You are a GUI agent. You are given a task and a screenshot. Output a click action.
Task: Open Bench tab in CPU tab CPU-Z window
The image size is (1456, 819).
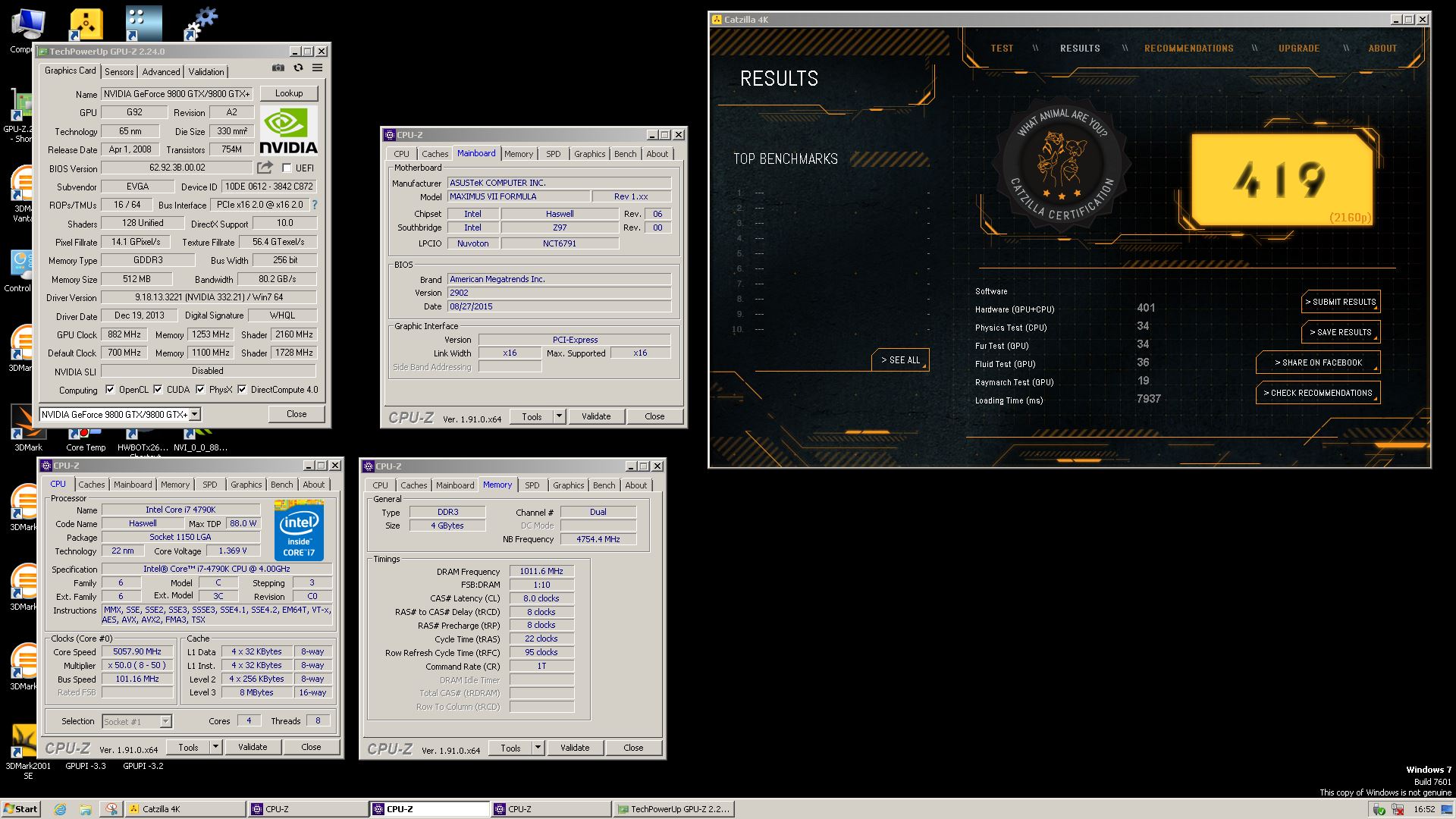[x=281, y=485]
